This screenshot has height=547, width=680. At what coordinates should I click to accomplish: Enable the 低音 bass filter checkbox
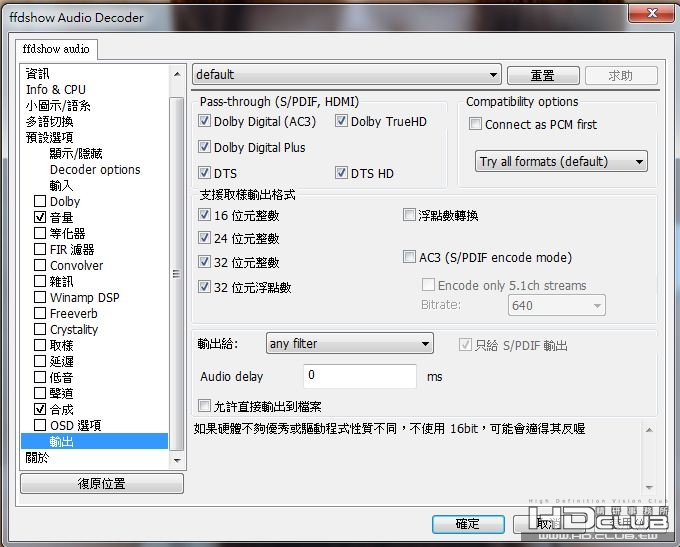[40, 377]
